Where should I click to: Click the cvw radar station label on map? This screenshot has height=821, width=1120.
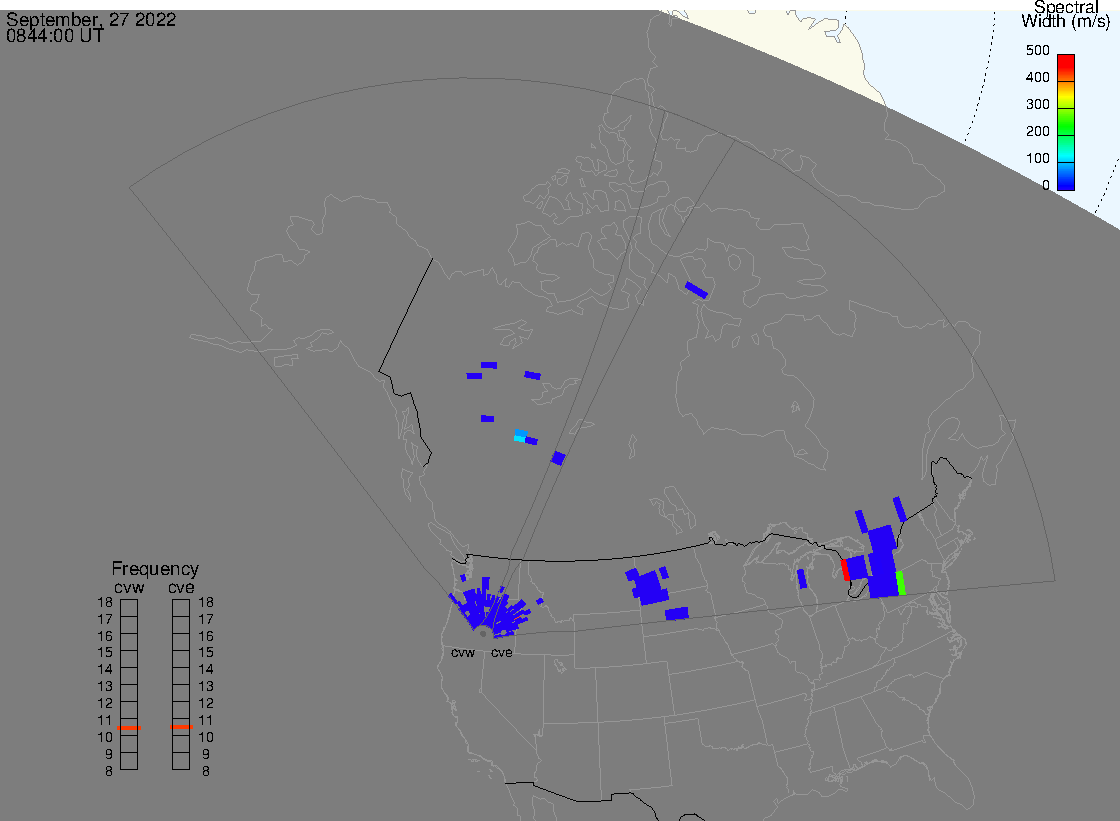[x=463, y=653]
